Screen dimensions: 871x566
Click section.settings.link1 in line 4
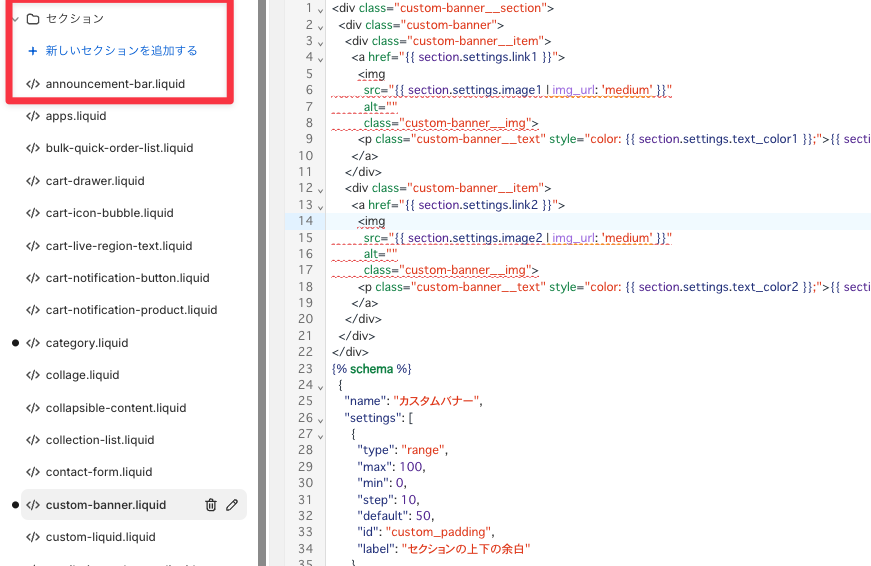click(x=478, y=57)
